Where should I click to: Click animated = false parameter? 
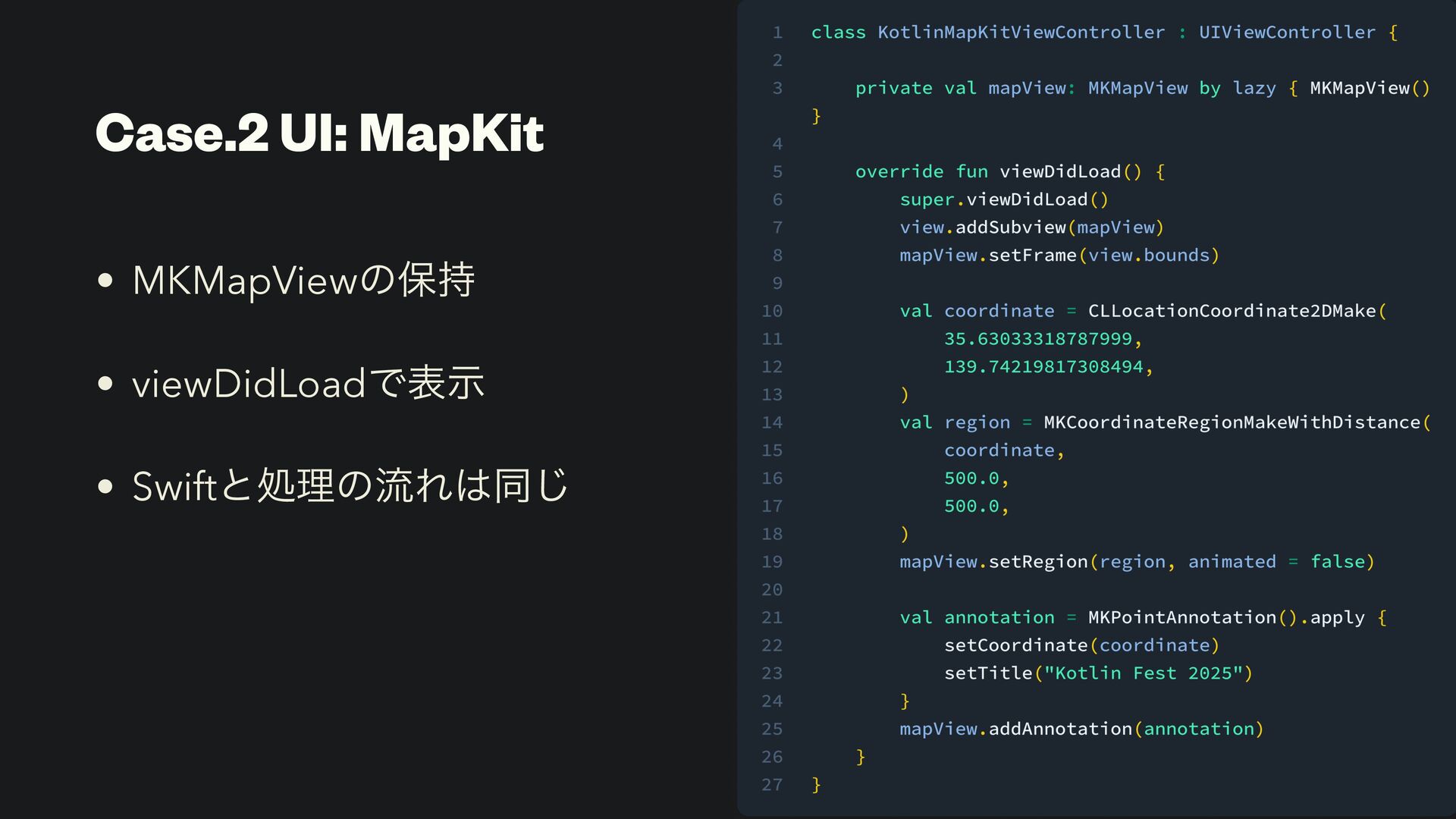[1280, 562]
